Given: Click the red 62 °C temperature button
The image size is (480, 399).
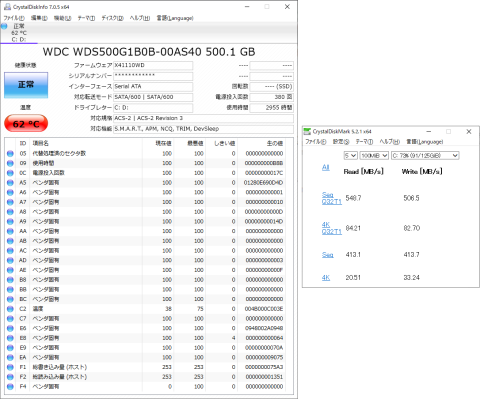Looking at the screenshot, I should pyautogui.click(x=26, y=124).
